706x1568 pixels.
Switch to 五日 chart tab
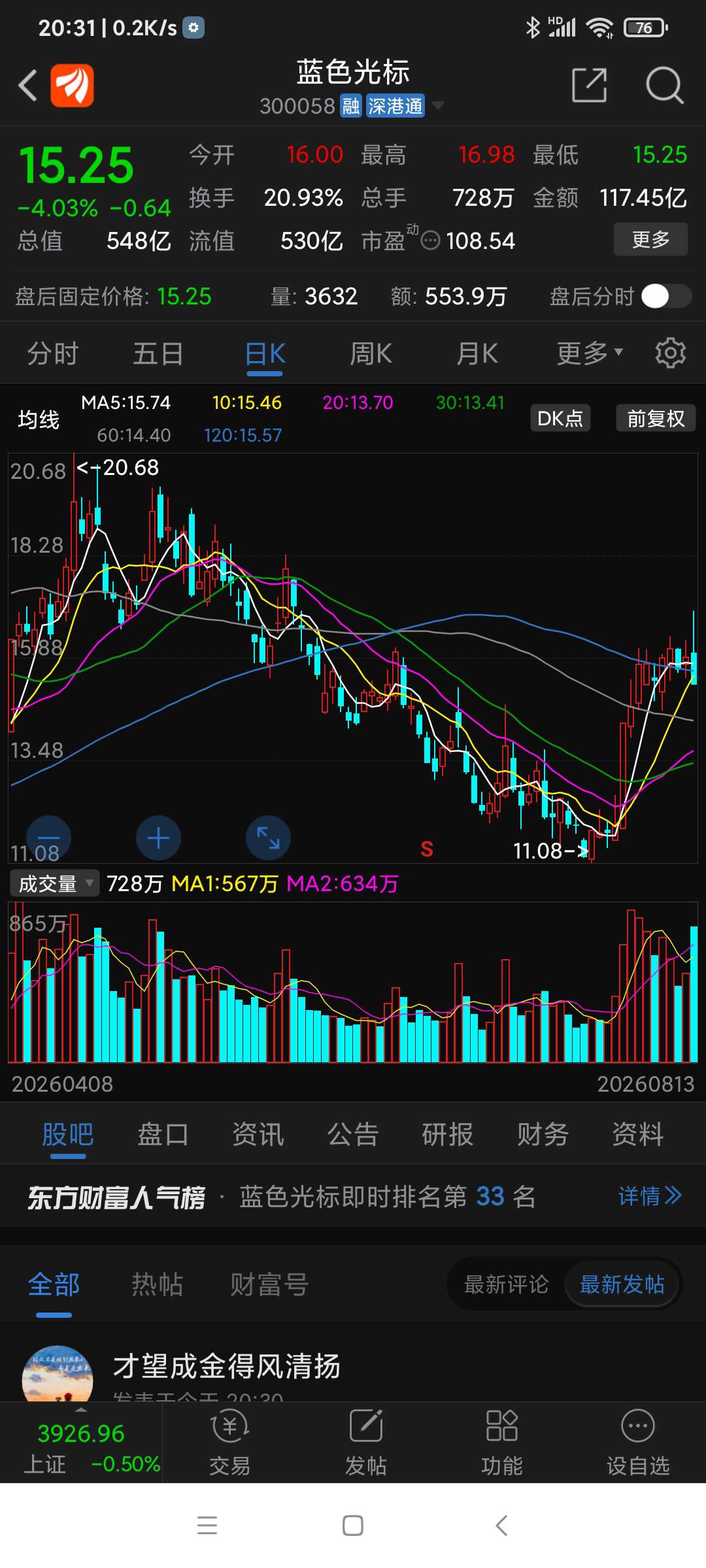[158, 353]
